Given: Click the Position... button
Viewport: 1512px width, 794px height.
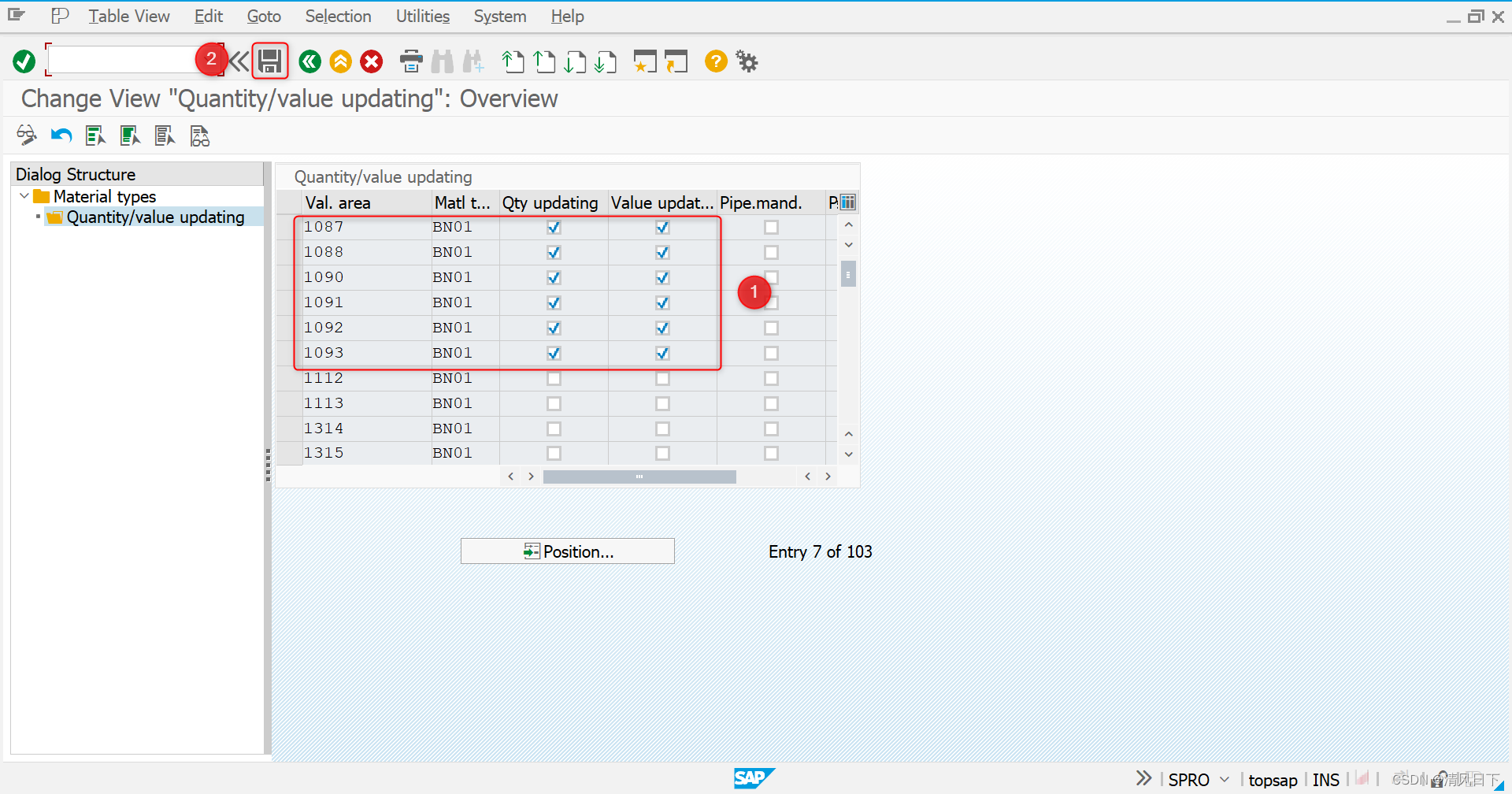Looking at the screenshot, I should click(x=567, y=551).
